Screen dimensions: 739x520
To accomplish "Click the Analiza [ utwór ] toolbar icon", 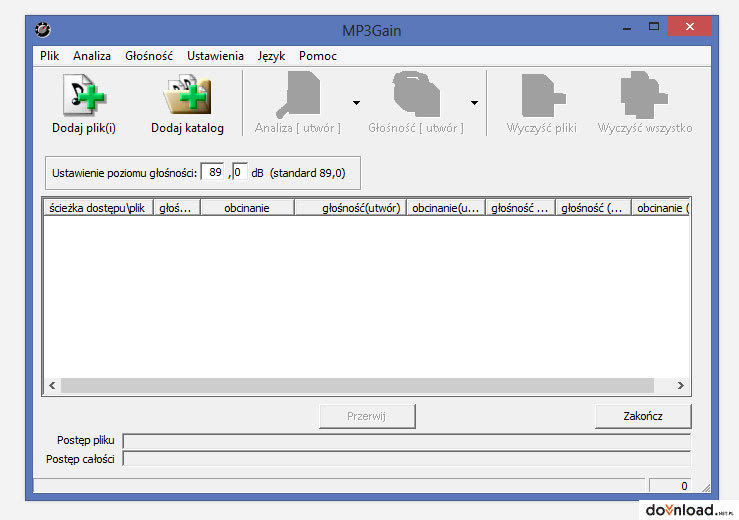I will (x=298, y=95).
